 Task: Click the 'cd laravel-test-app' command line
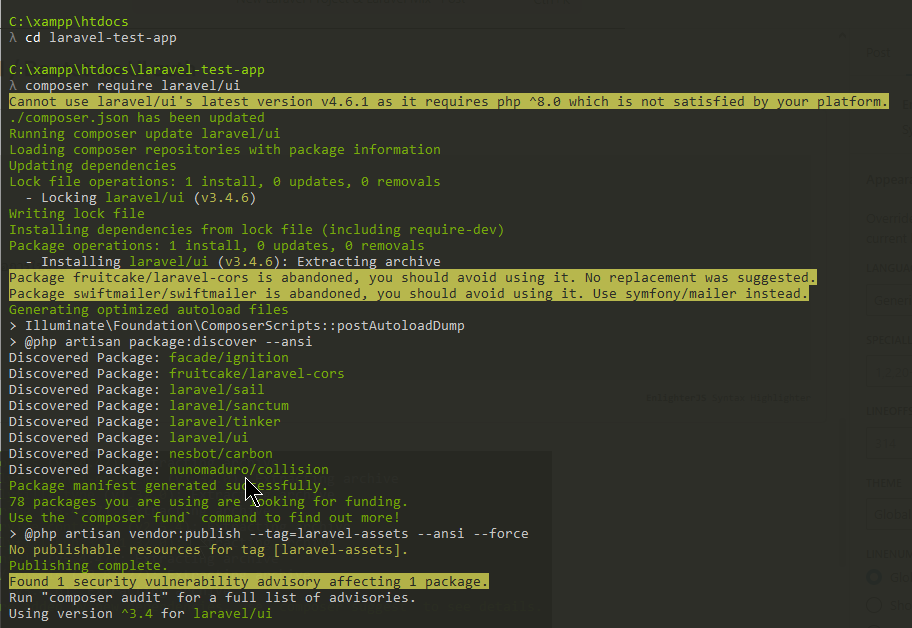click(x=100, y=37)
